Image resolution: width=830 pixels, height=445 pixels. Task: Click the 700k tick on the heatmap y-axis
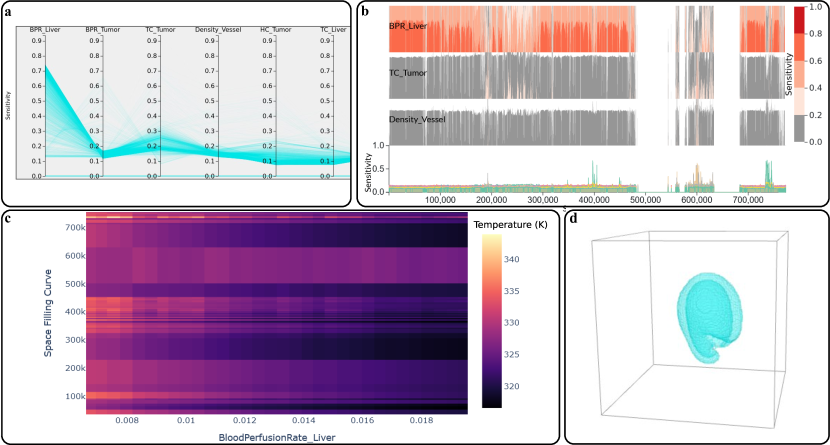click(x=75, y=228)
